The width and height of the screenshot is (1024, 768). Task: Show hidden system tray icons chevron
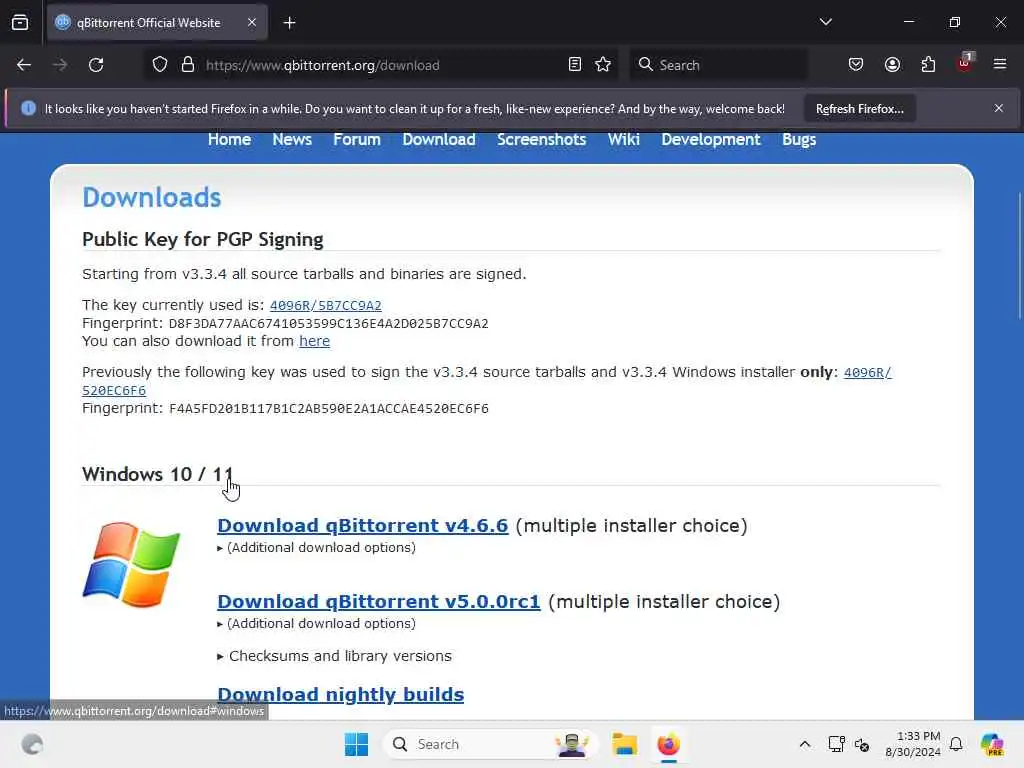click(x=805, y=744)
